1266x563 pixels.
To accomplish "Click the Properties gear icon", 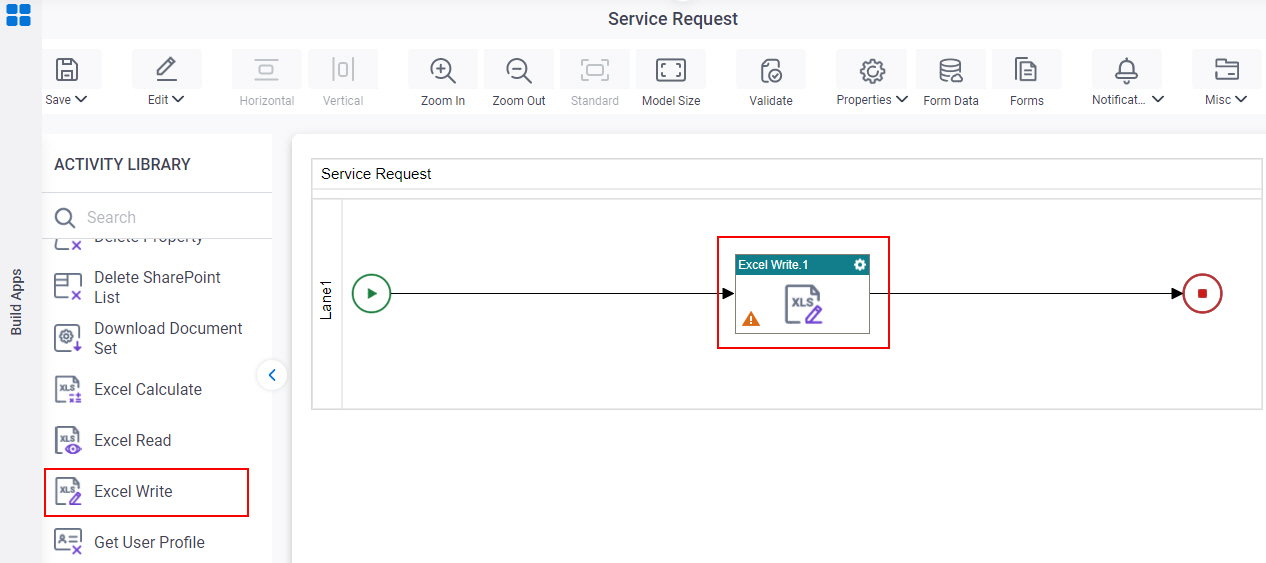I will tap(872, 70).
